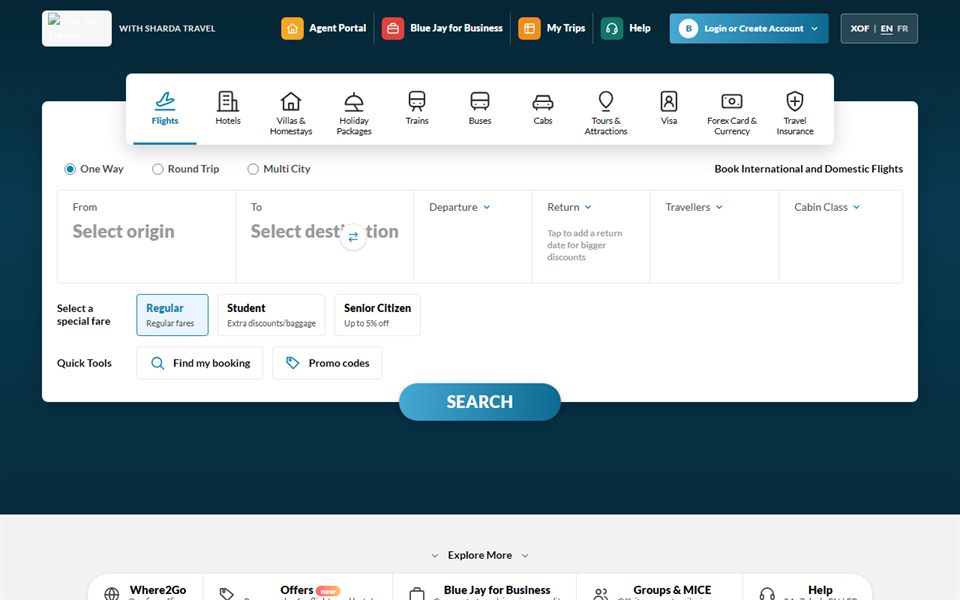Screen dimensions: 960x600
Task: Click the From Select origin field
Action: [146, 236]
